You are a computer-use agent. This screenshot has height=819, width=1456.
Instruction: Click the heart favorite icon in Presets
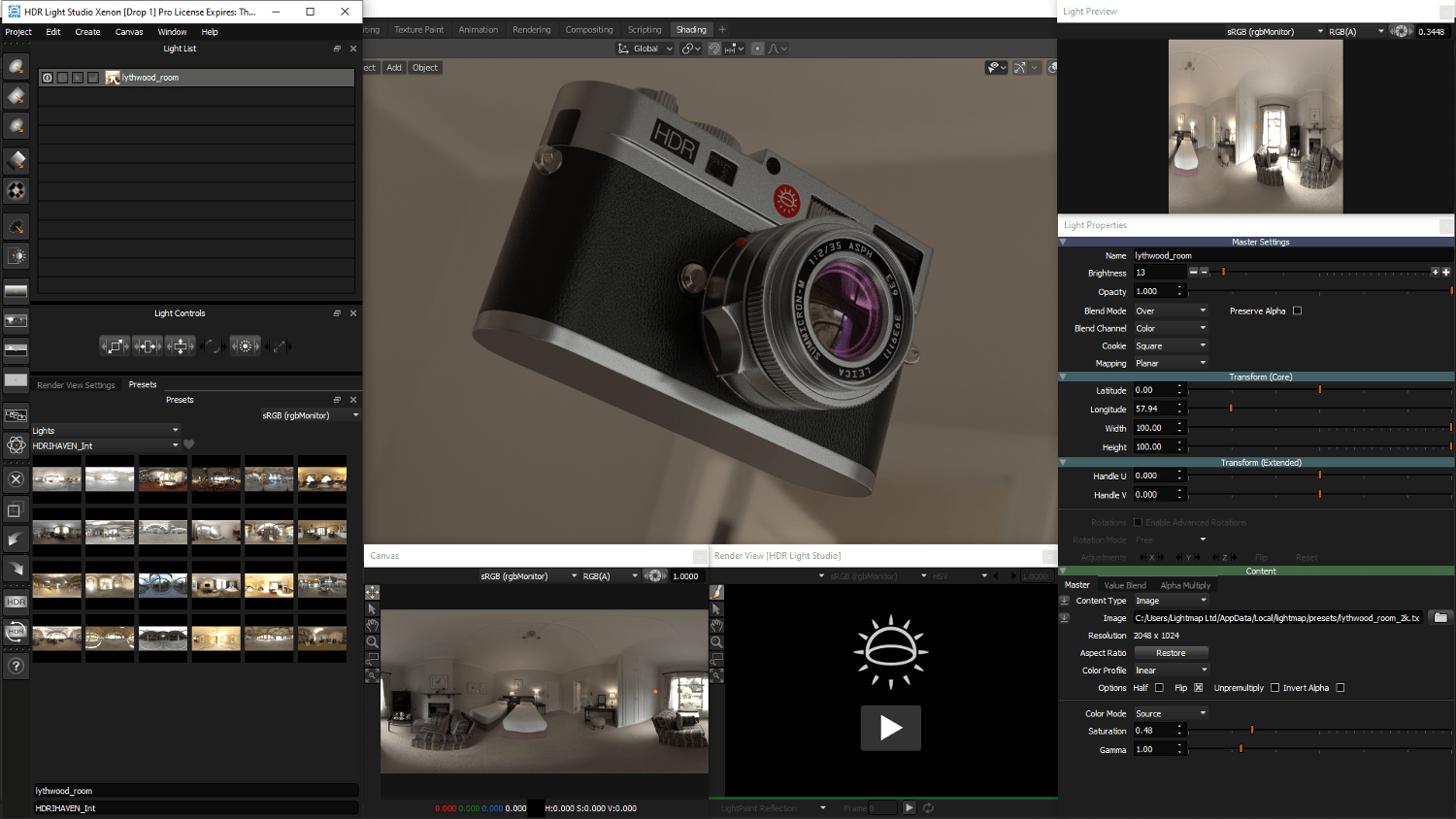click(188, 445)
